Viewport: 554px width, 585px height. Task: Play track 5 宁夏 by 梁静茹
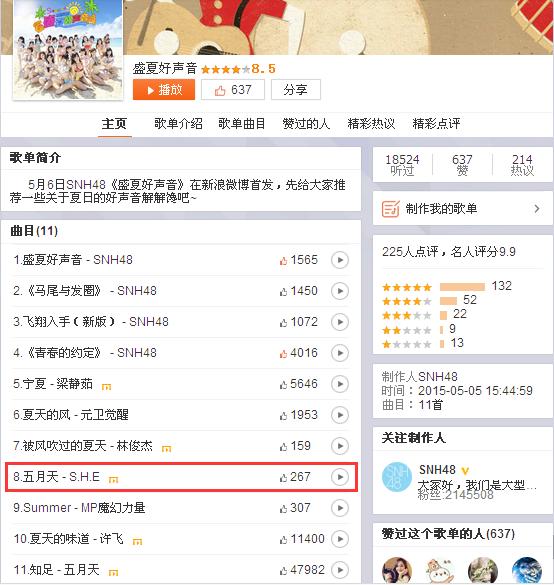pos(340,384)
